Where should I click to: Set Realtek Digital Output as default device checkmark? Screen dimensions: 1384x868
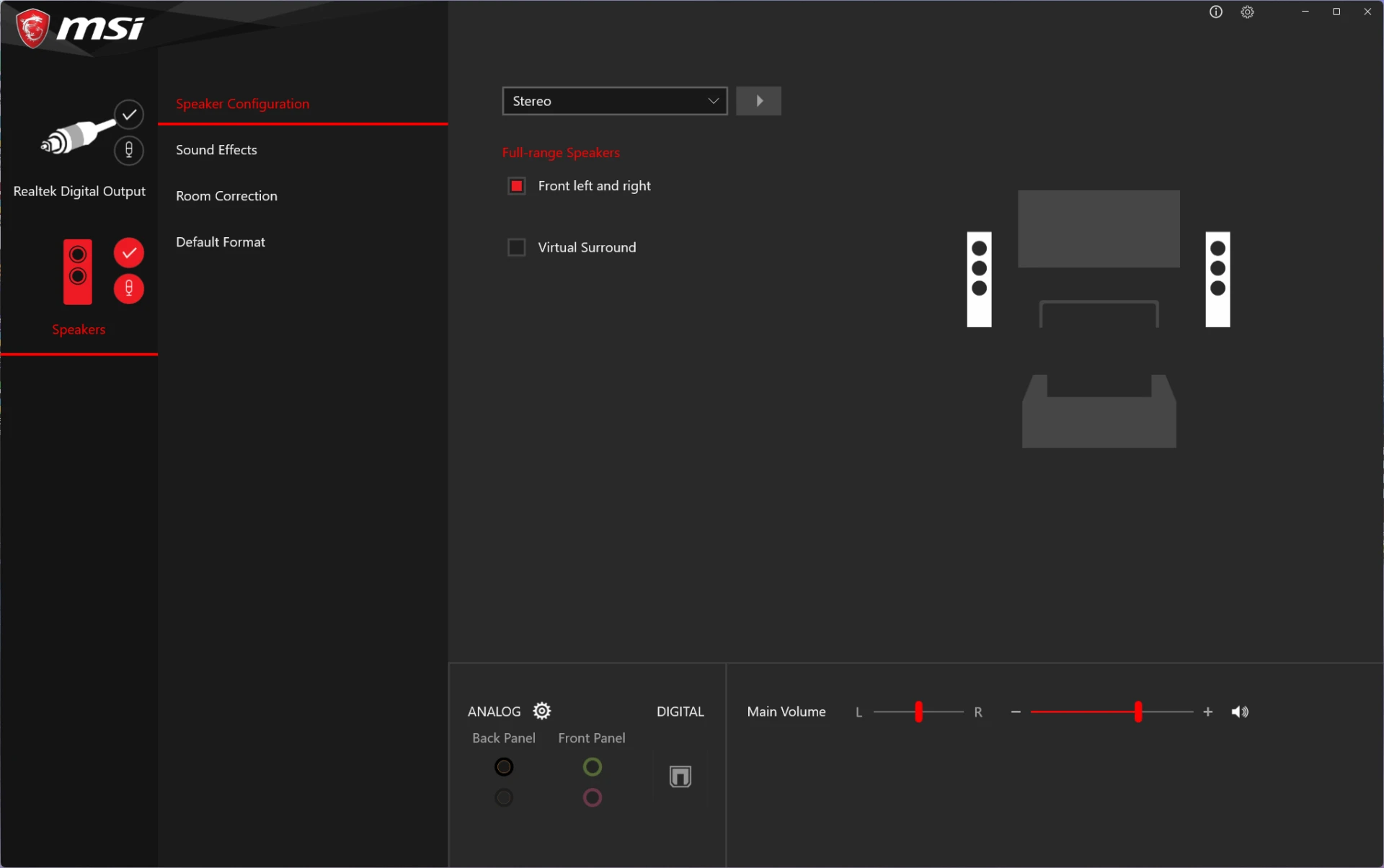pos(129,115)
